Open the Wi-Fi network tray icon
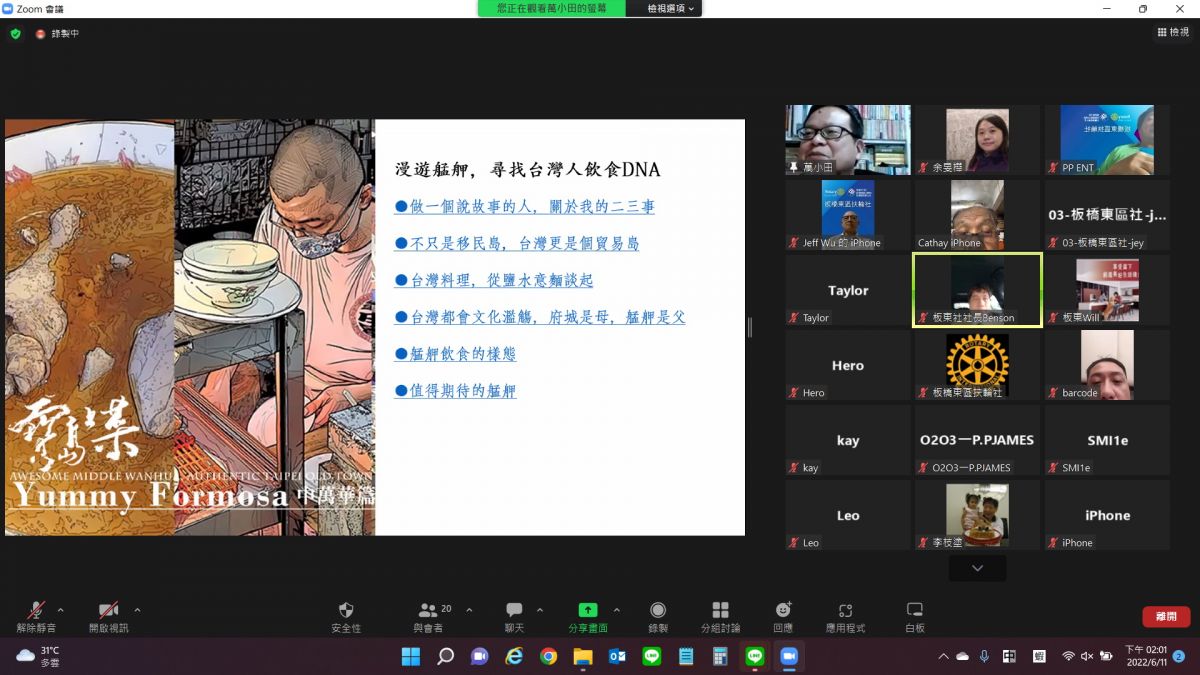1200x675 pixels. (1068, 656)
